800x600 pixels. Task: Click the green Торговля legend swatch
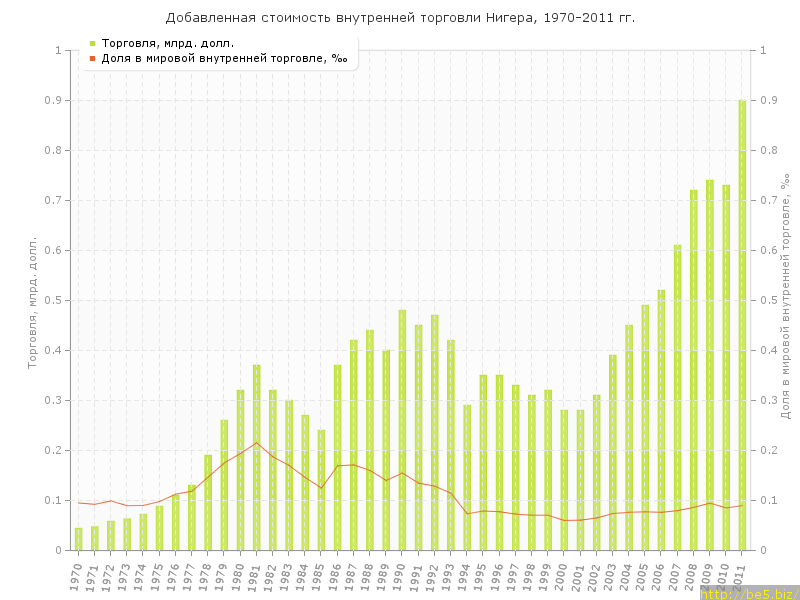point(92,43)
